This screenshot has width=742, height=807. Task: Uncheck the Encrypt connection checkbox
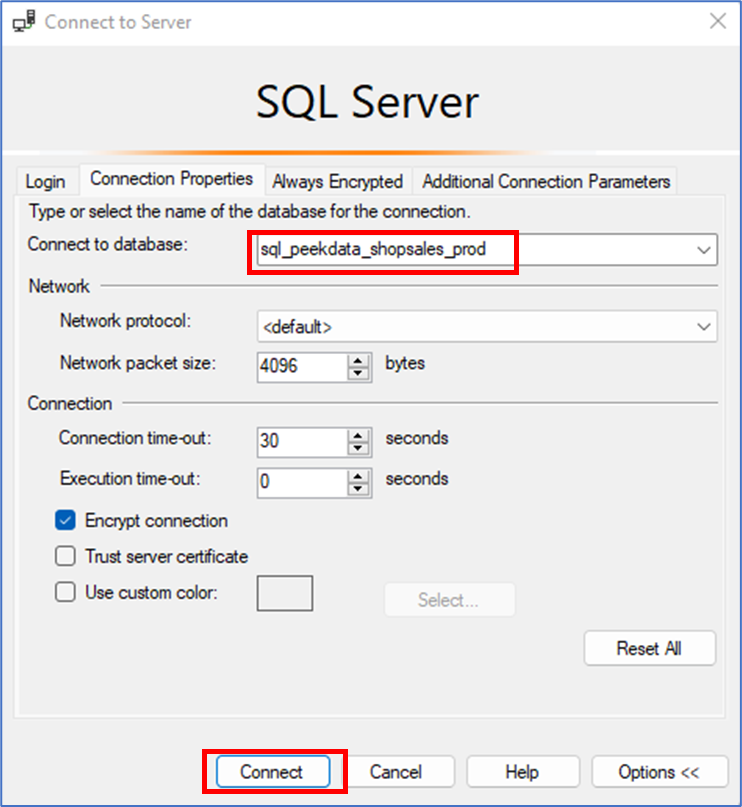[65, 520]
